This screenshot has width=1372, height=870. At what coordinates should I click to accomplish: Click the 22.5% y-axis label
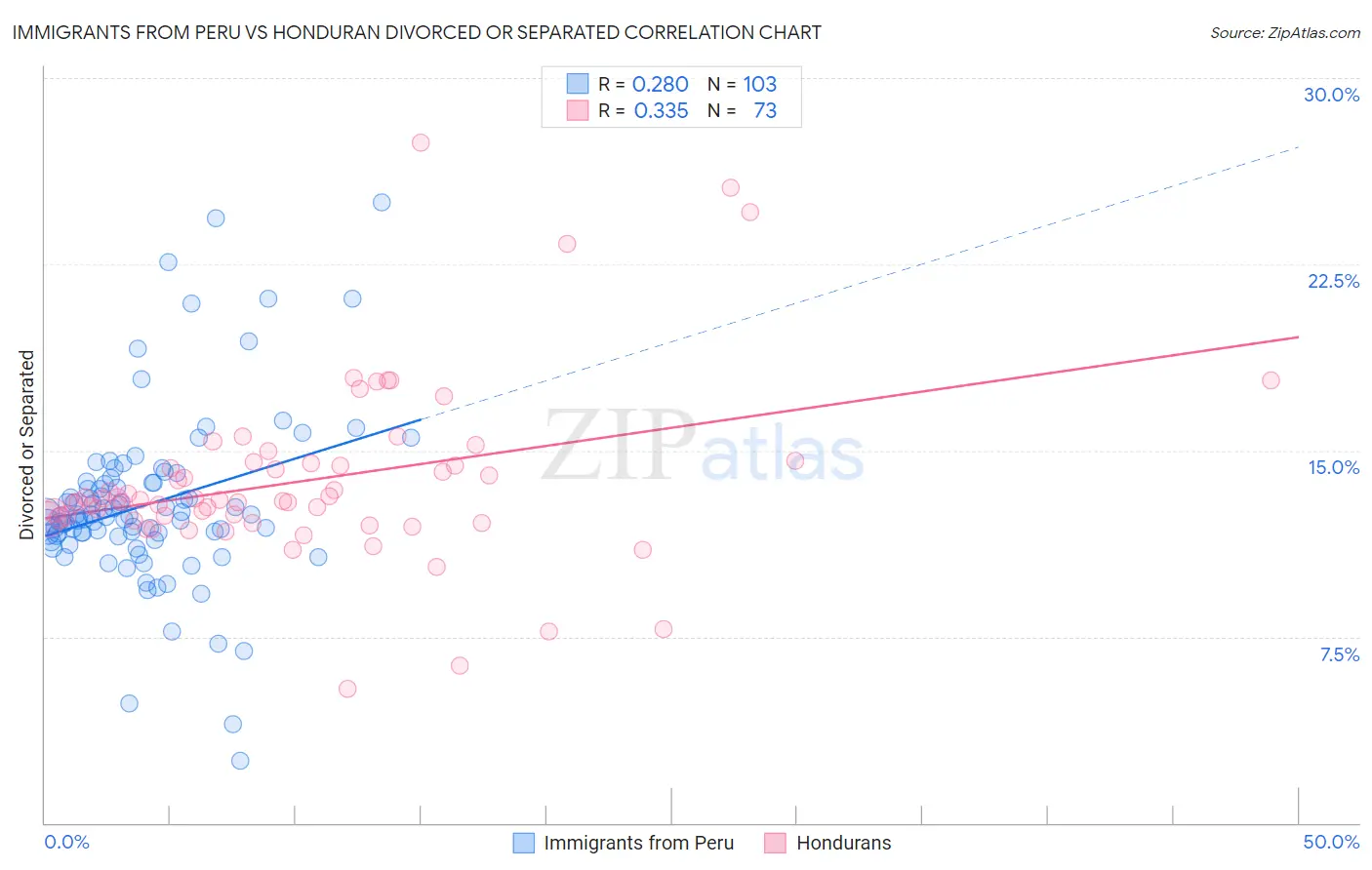1333,281
